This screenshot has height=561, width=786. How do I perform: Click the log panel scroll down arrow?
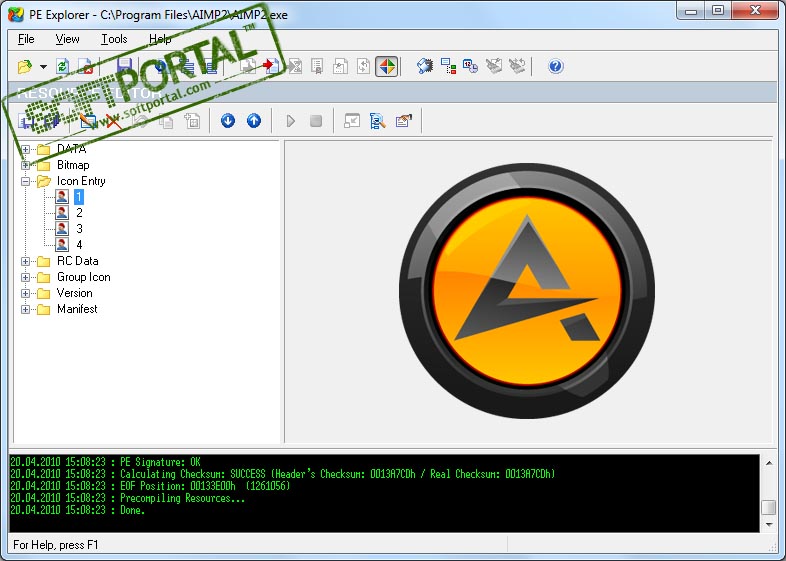pos(769,524)
